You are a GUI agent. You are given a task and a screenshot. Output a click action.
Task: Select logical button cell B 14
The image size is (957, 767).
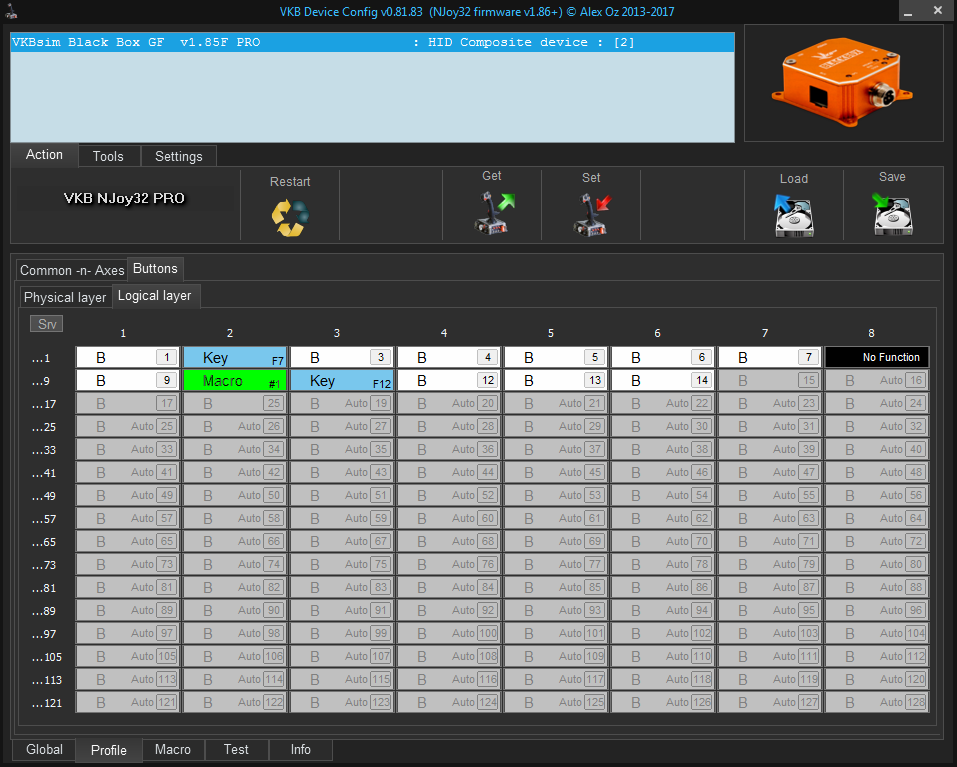tap(662, 381)
